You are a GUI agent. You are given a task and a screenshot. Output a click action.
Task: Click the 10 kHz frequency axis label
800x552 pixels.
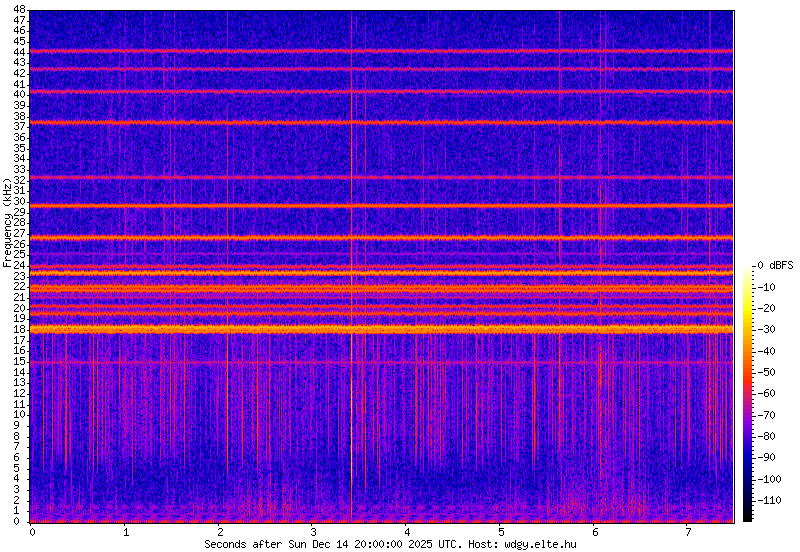[x=19, y=415]
